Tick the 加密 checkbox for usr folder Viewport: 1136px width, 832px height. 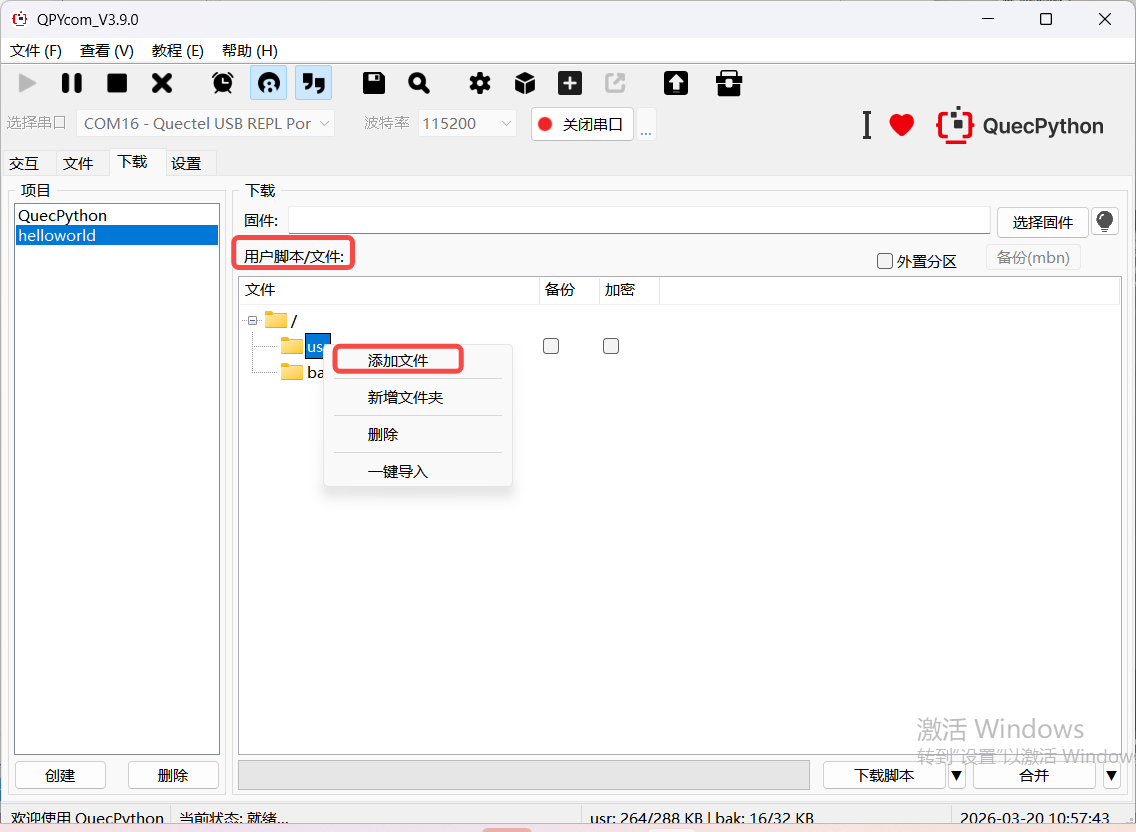611,346
